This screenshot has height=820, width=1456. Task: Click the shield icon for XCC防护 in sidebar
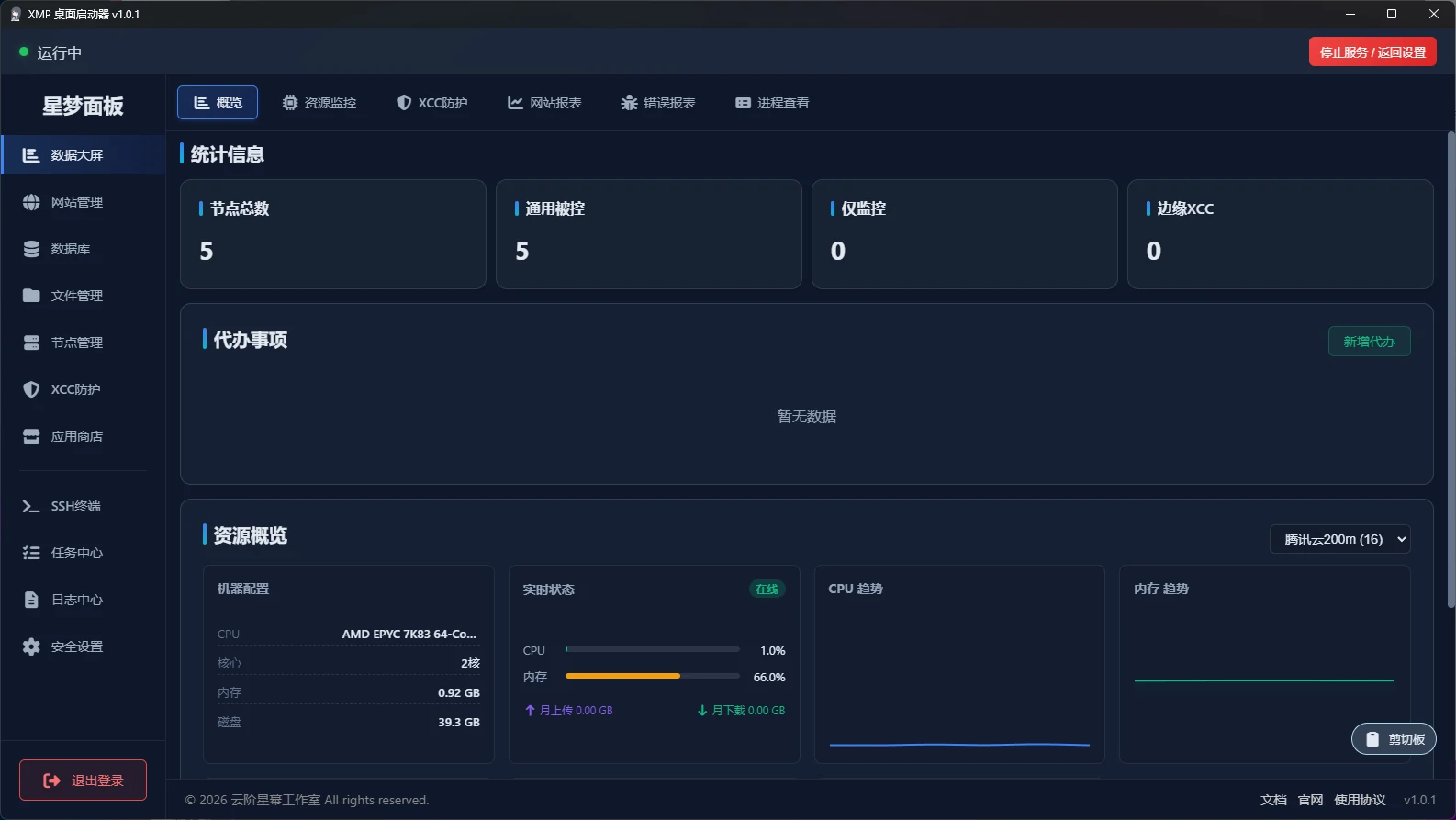(31, 389)
